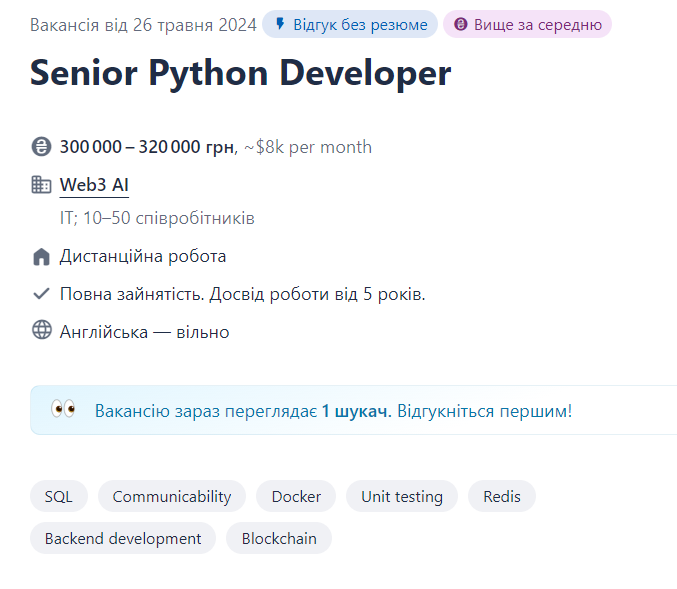677x589 pixels.
Task: Click the 'Вище за середню' badge
Action: click(527, 24)
